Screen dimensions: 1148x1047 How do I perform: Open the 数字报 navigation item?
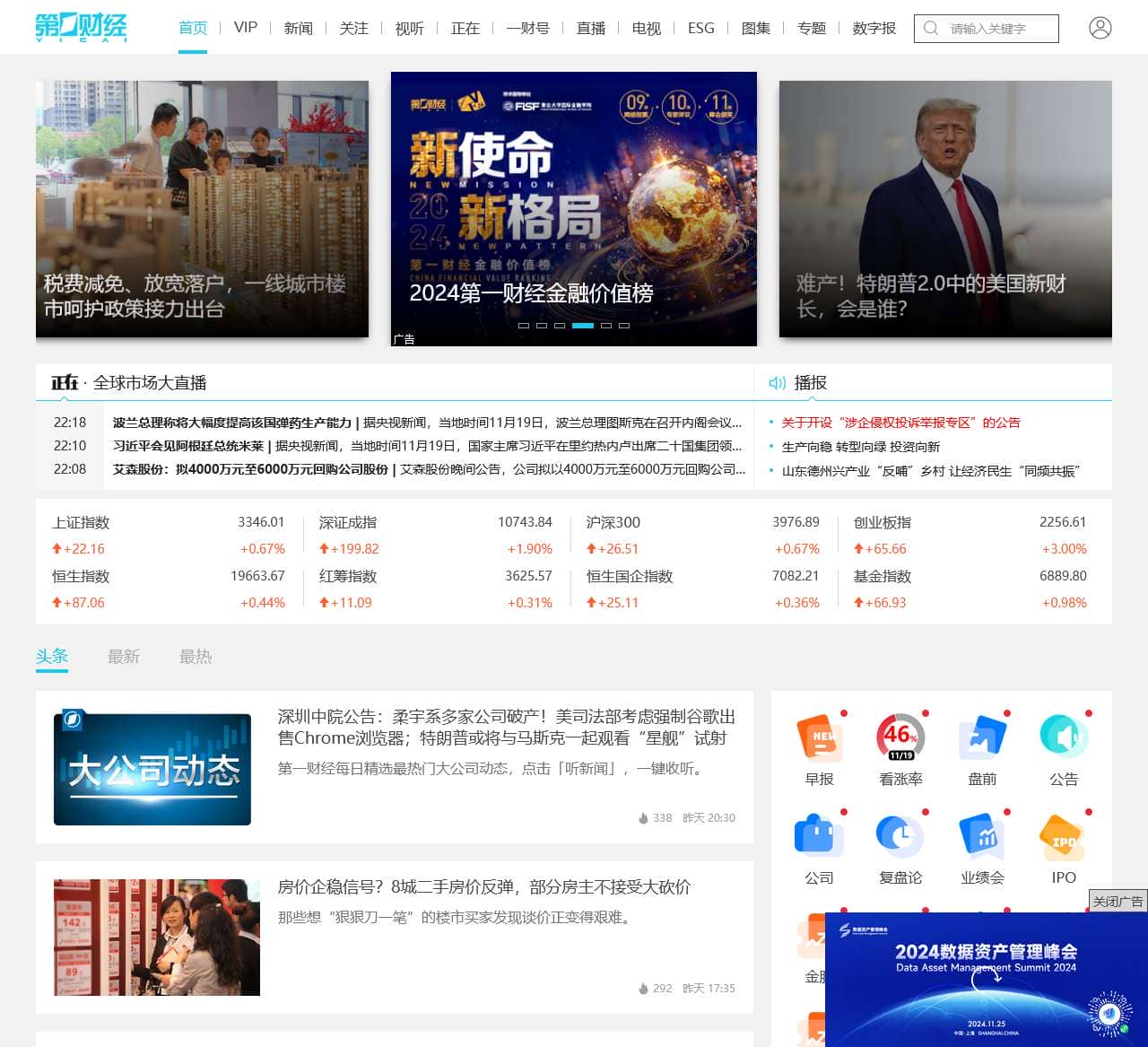[x=874, y=28]
